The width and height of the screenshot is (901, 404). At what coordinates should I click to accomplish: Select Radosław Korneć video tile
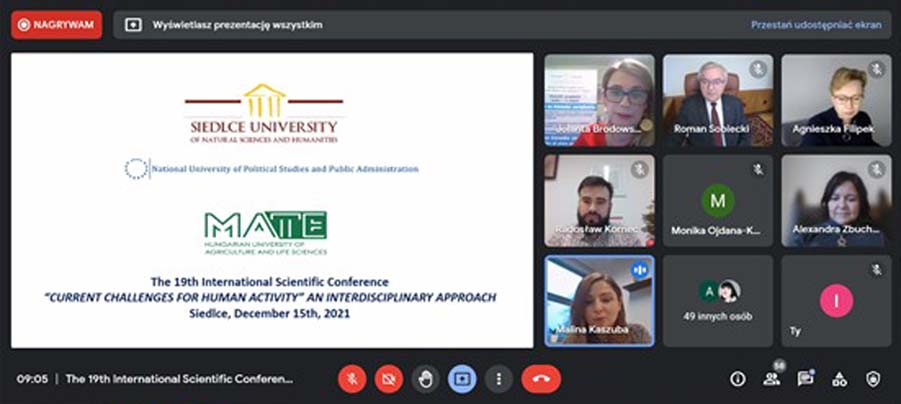[599, 201]
